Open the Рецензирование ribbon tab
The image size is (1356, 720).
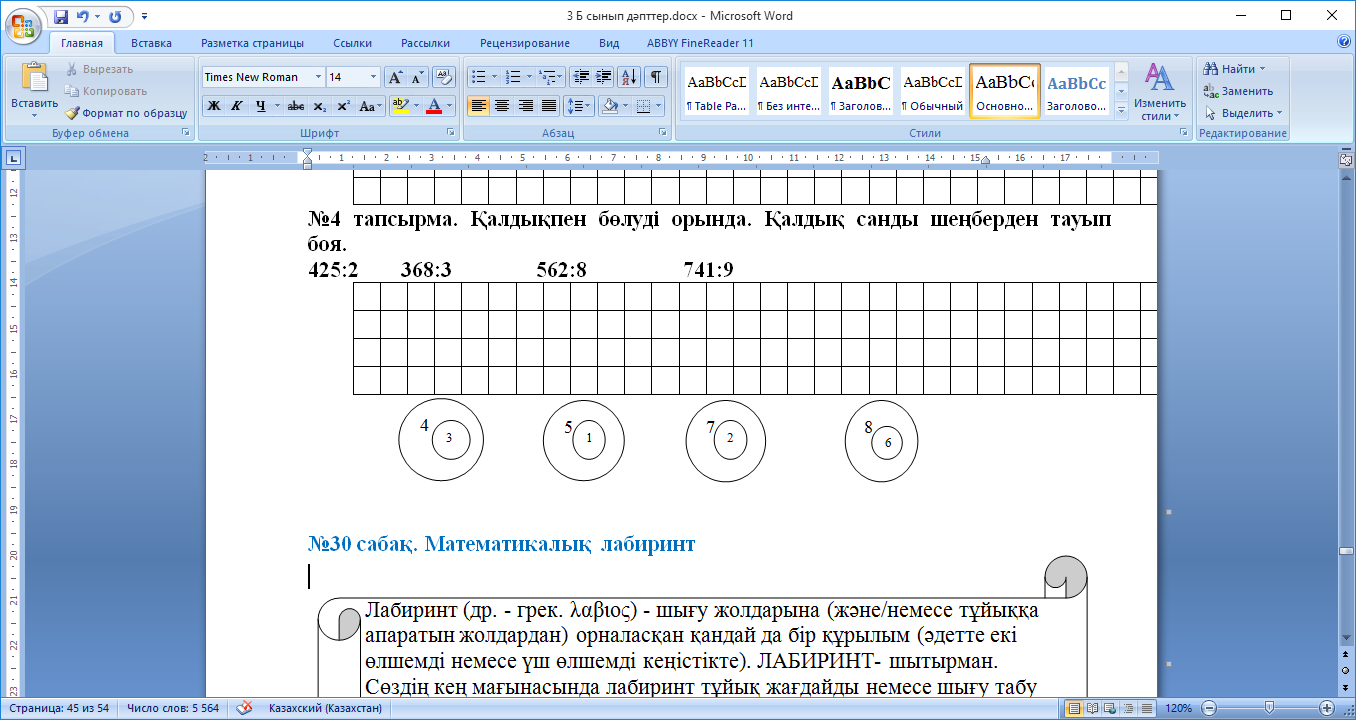tap(524, 43)
